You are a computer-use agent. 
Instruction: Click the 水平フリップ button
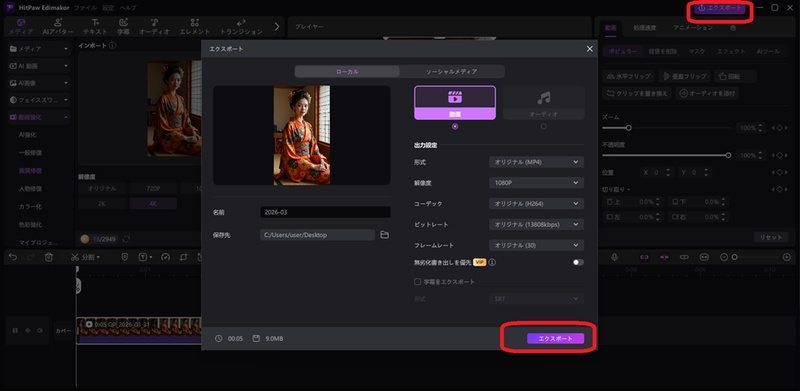coord(628,76)
